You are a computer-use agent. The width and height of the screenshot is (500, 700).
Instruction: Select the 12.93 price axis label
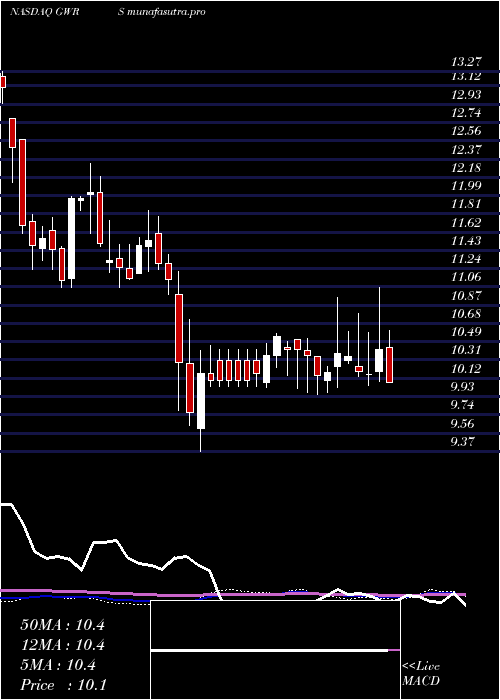point(466,95)
